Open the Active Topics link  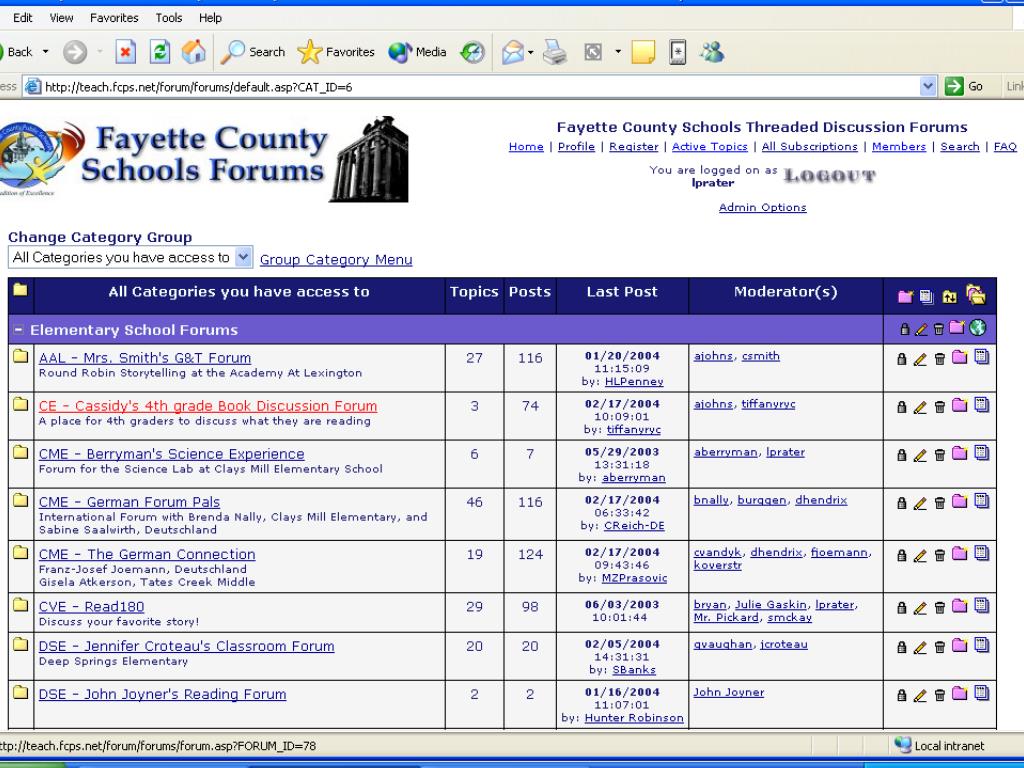pyautogui.click(x=709, y=147)
